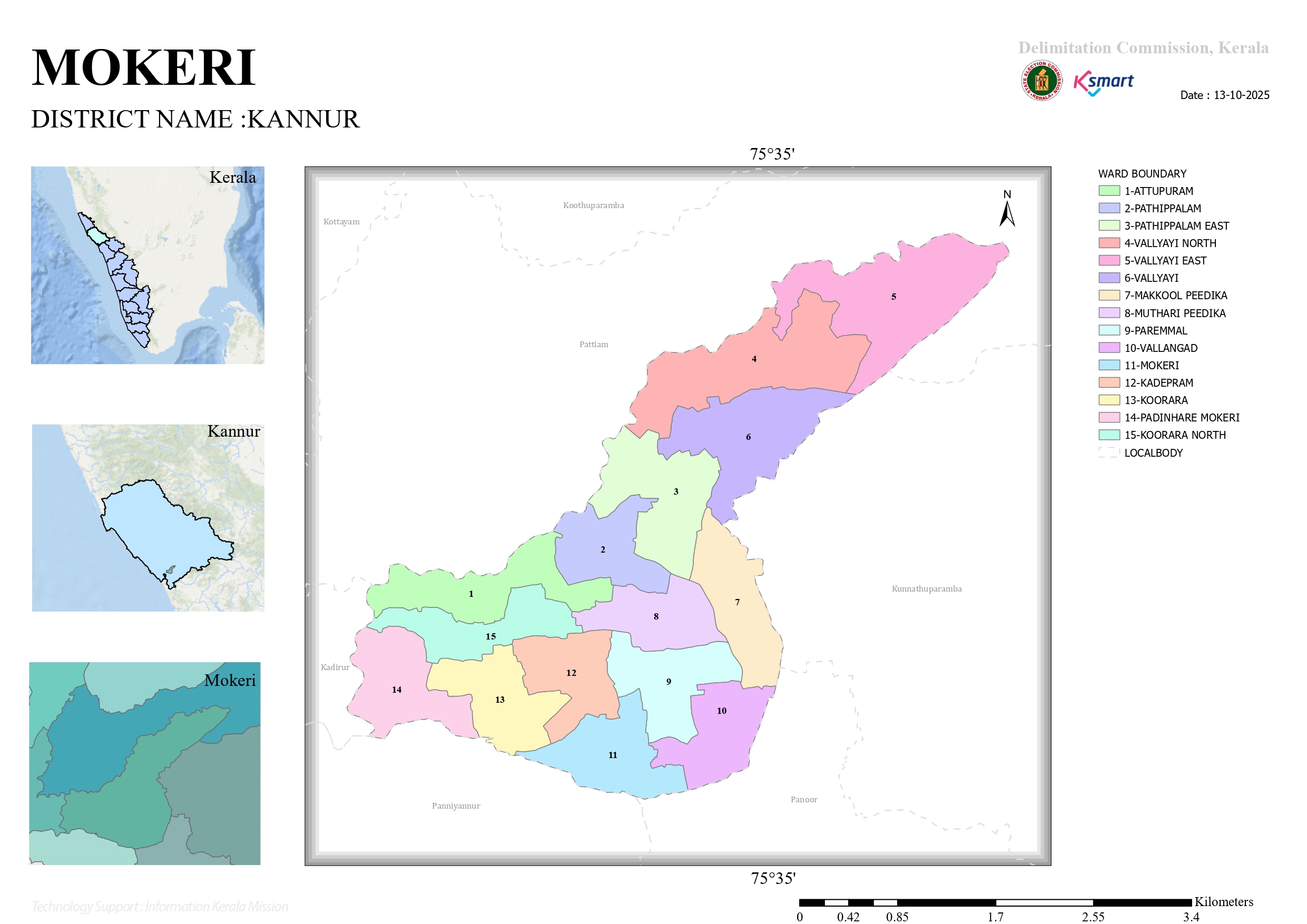Click ward number 3 on the map
The width and height of the screenshot is (1307, 924).
[x=676, y=492]
